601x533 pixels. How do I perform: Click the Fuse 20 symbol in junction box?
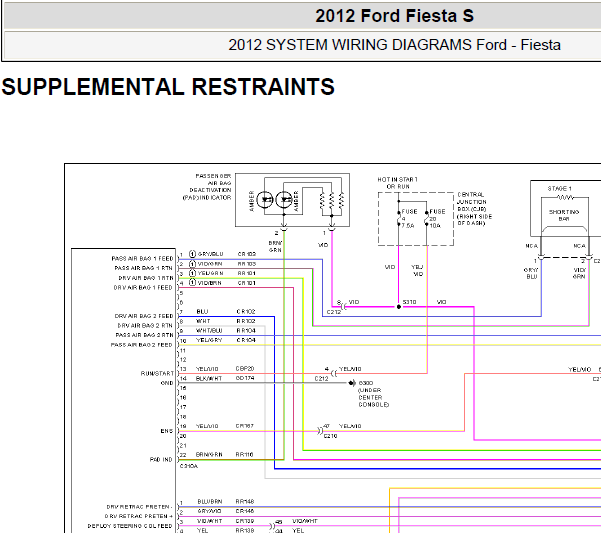[x=427, y=218]
